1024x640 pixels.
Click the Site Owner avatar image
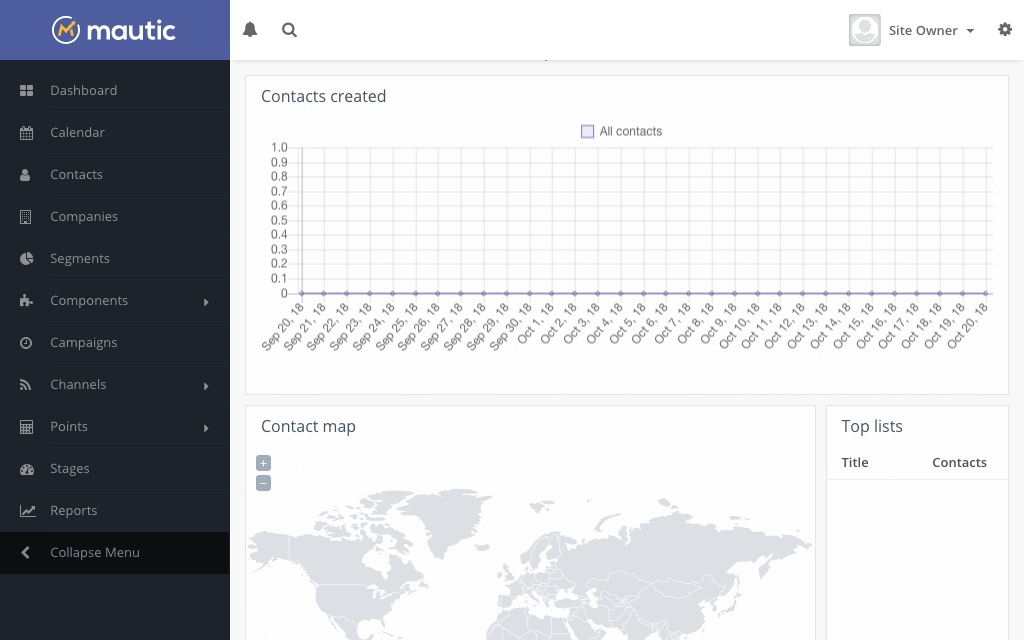click(864, 30)
